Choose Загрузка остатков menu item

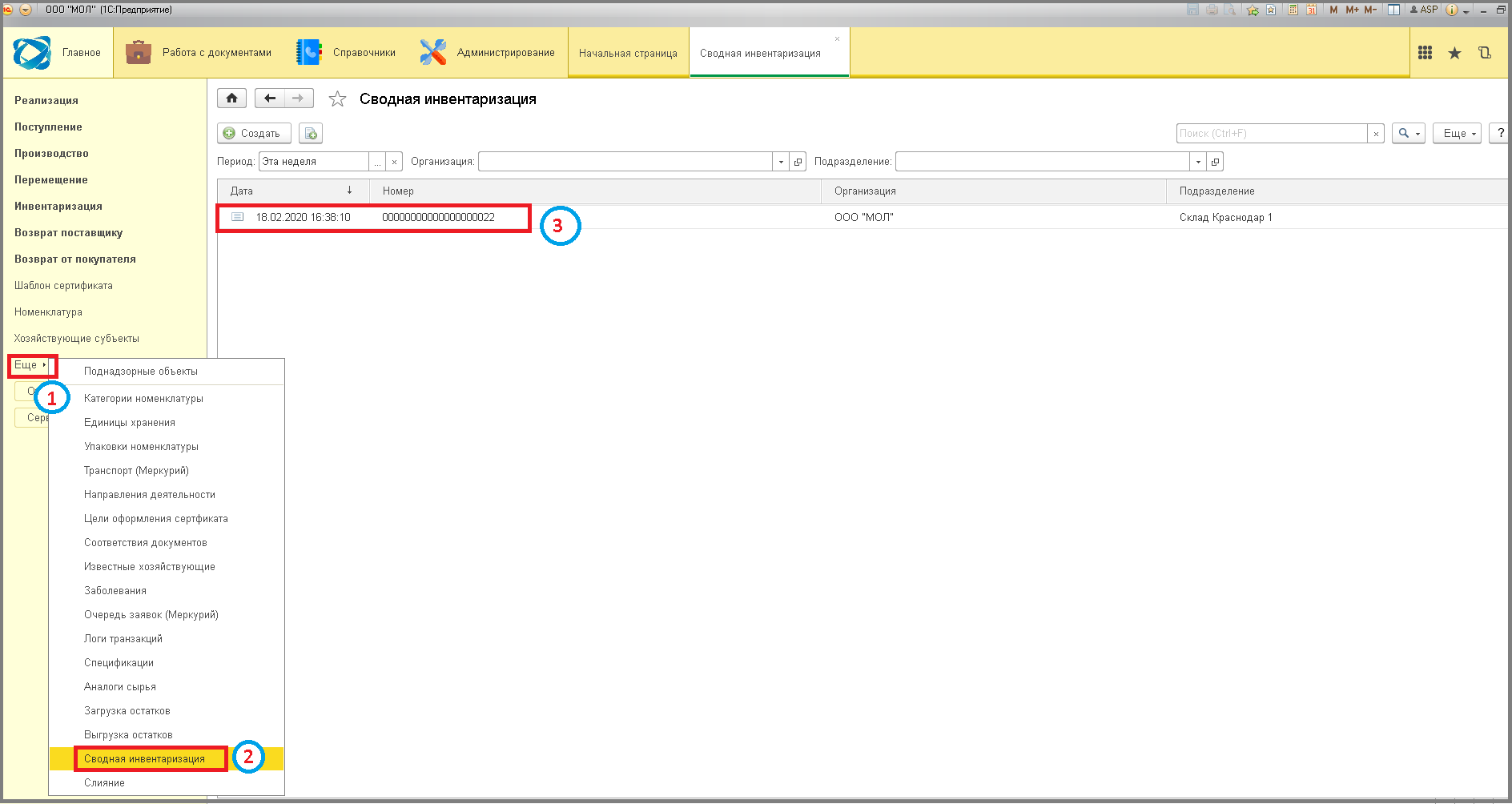click(x=127, y=710)
